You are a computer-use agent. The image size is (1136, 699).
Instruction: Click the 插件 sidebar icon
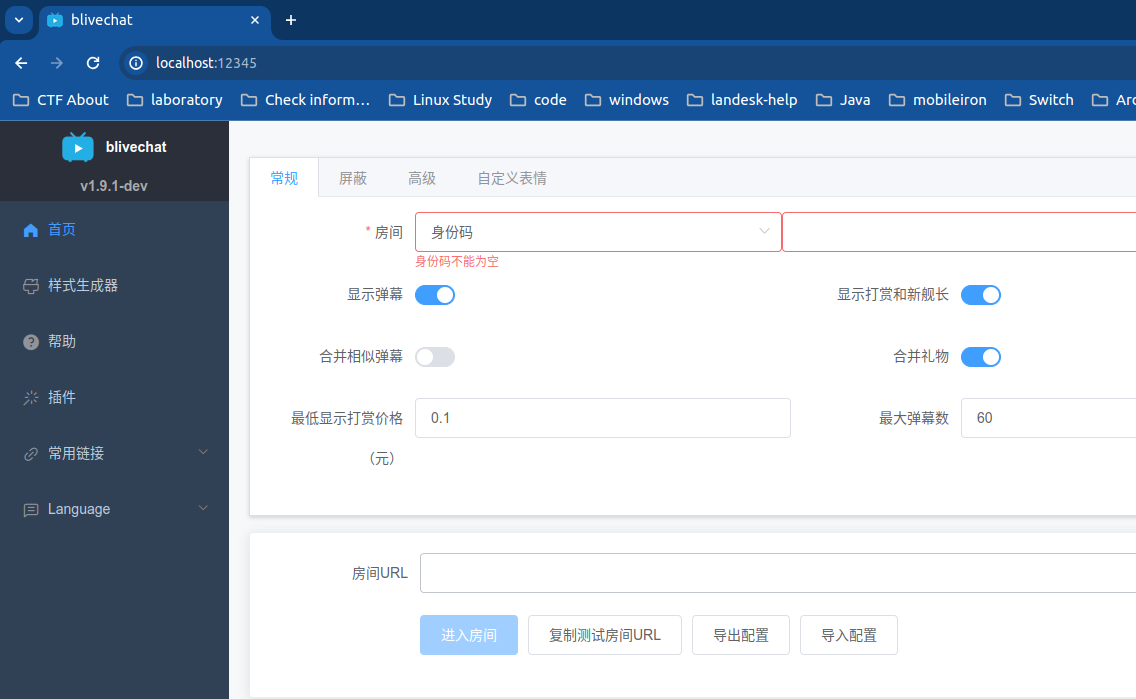coord(31,398)
